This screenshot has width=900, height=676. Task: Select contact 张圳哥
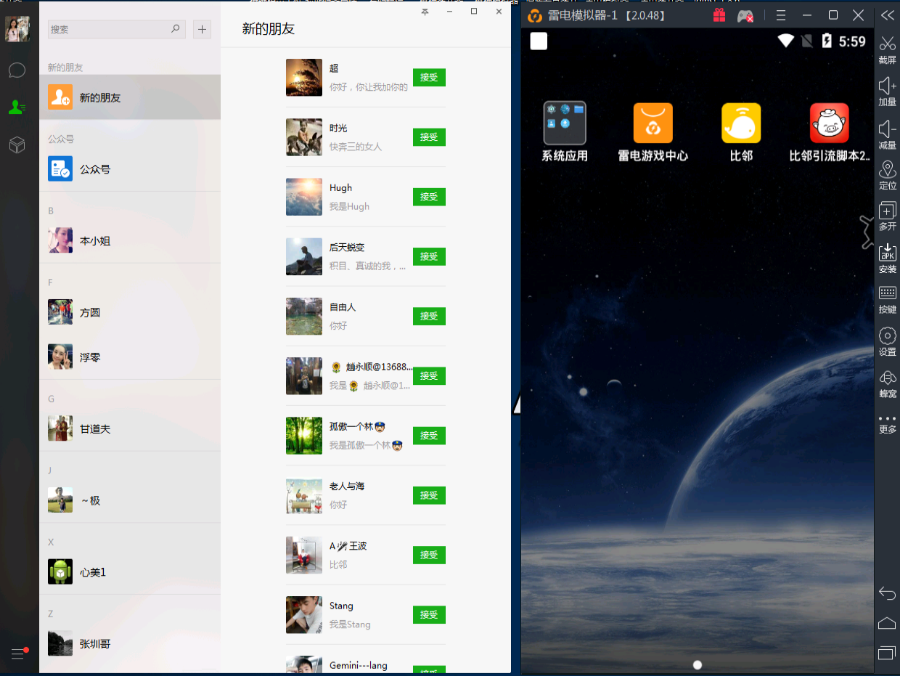(x=130, y=644)
